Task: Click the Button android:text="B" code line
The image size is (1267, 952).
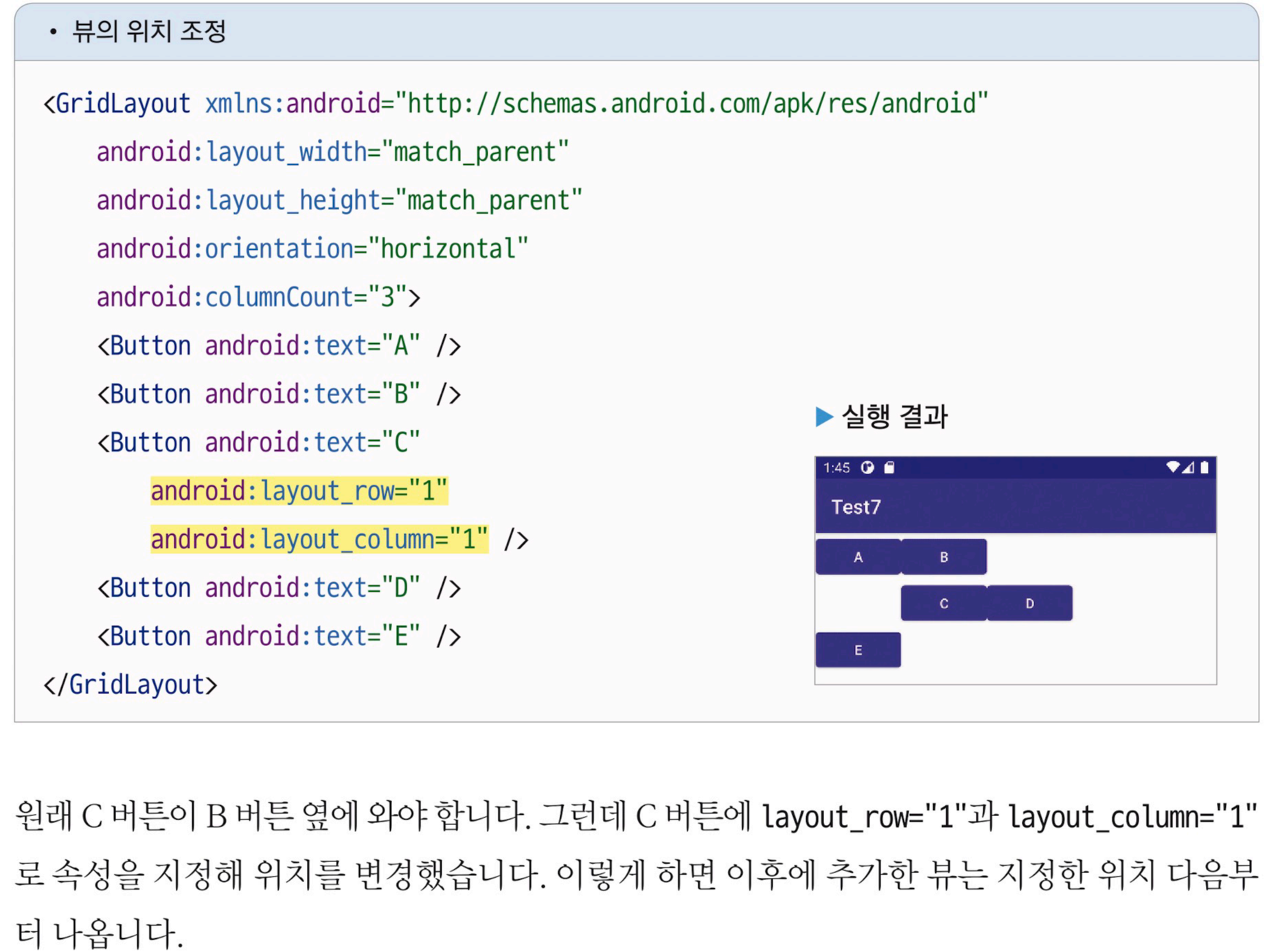Action: pos(279,394)
